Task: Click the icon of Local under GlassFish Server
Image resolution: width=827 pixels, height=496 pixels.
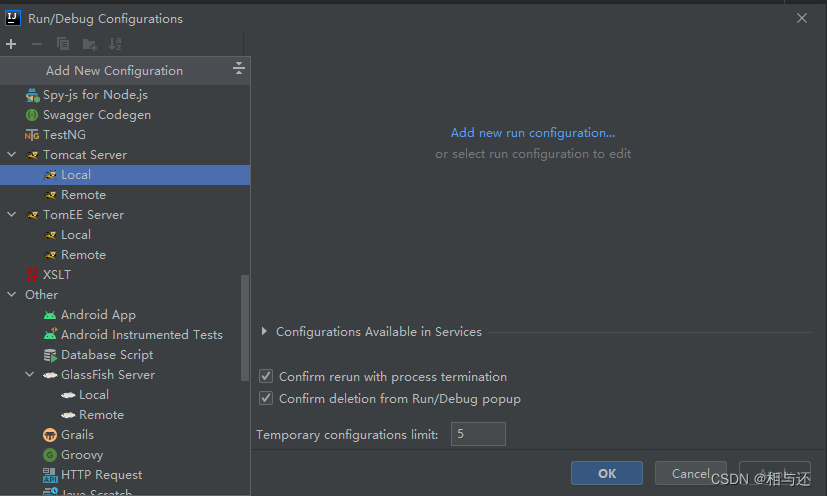Action: coord(68,395)
